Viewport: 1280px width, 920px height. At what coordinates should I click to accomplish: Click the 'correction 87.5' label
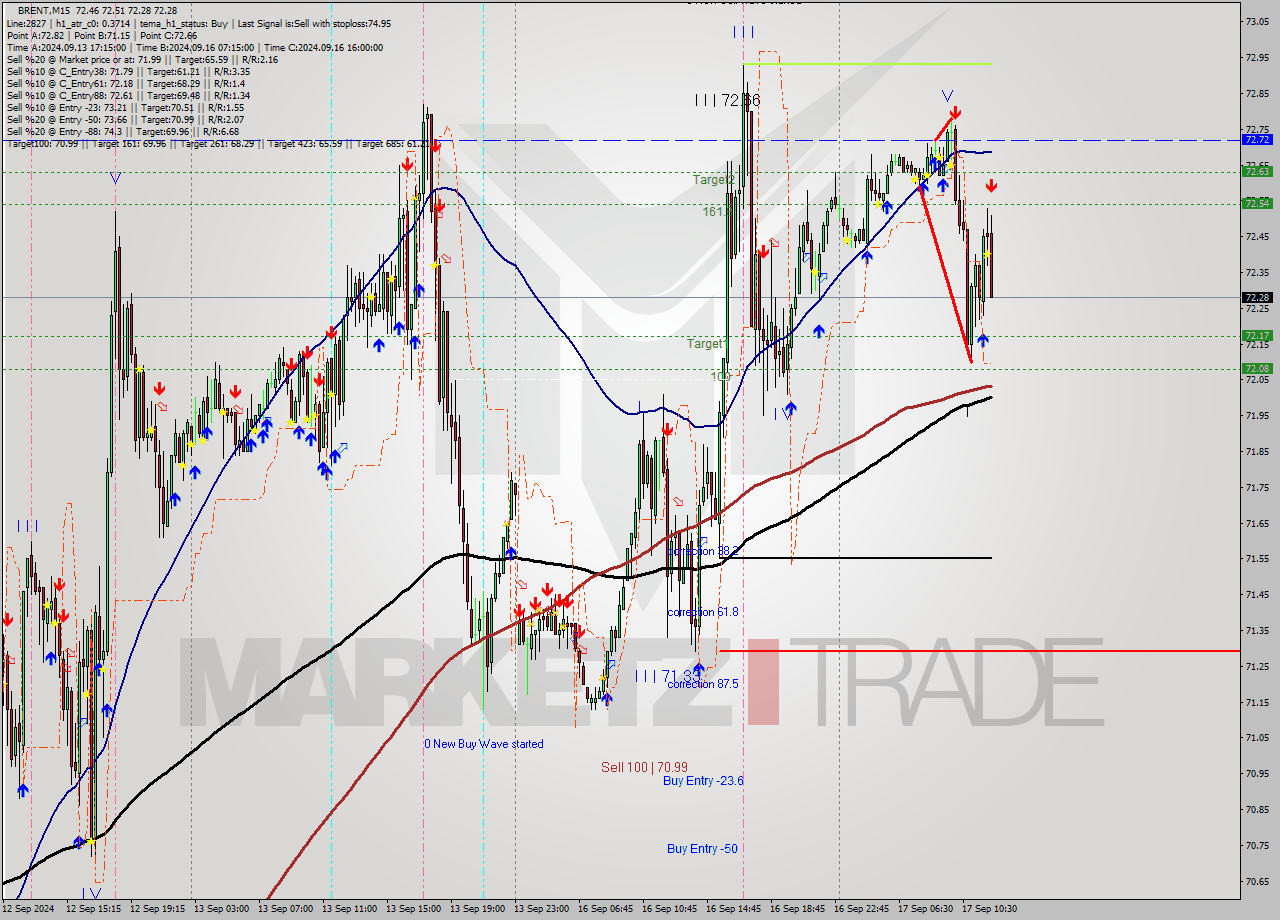pyautogui.click(x=703, y=684)
